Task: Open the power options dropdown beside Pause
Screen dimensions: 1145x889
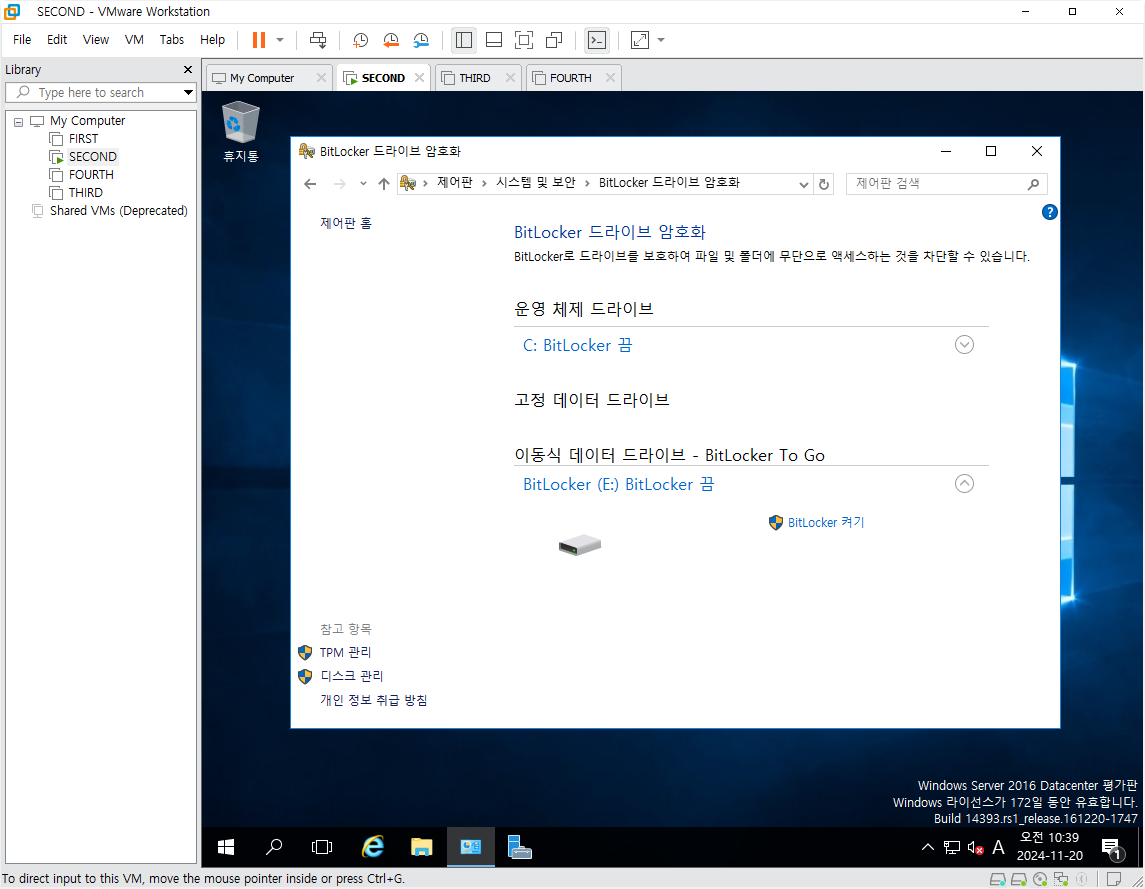Action: click(280, 40)
